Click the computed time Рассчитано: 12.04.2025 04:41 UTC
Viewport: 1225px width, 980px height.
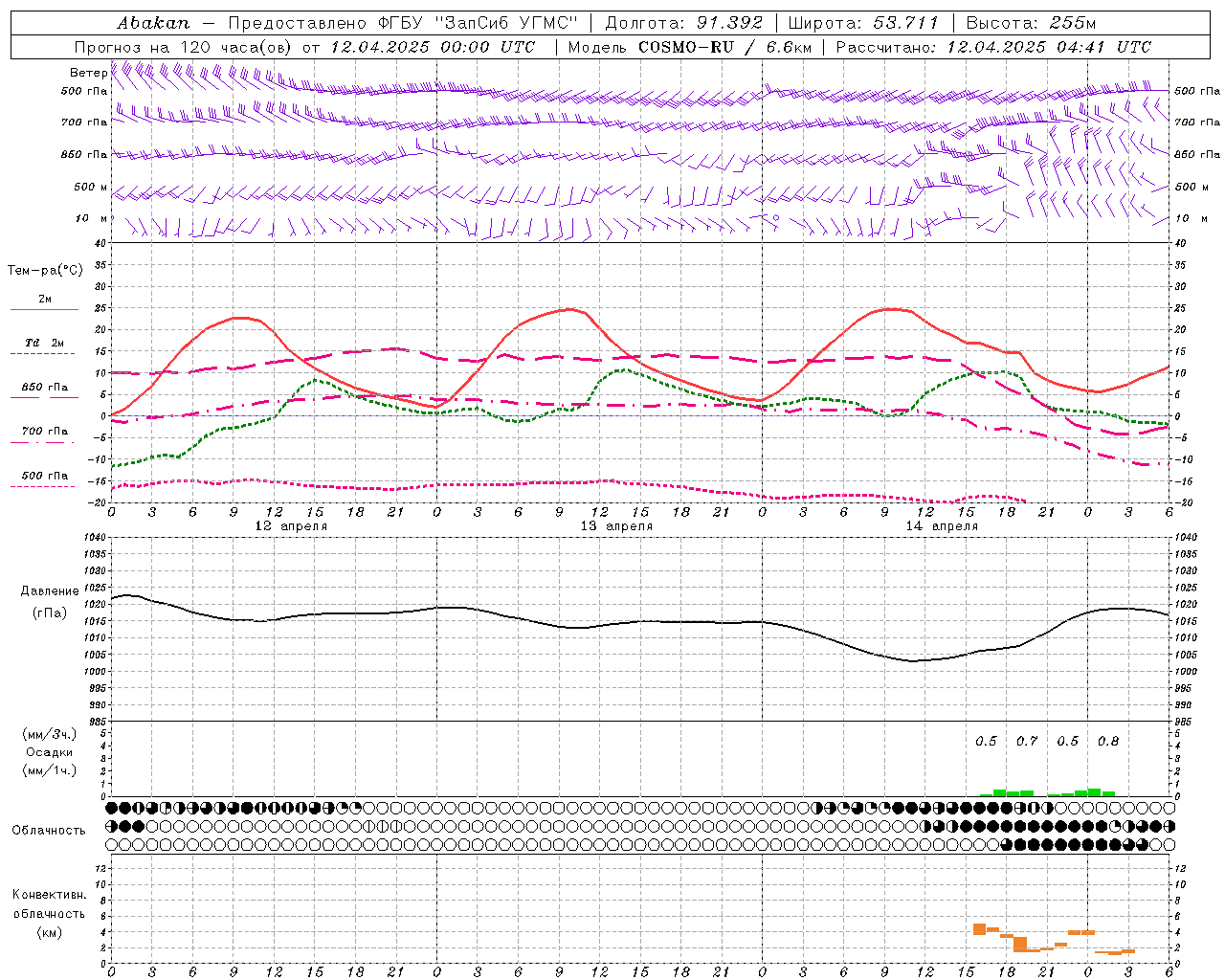coord(993,47)
